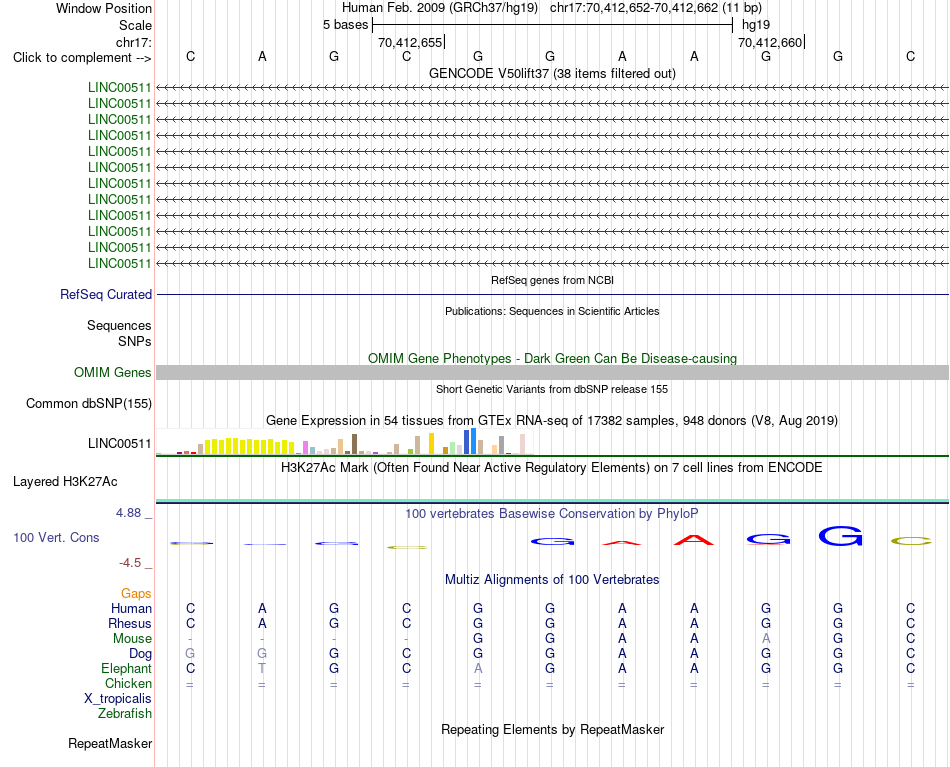The image size is (950, 767).
Task: Click the LINC00511 label beside the GTEx bar chart
Action: tap(119, 443)
